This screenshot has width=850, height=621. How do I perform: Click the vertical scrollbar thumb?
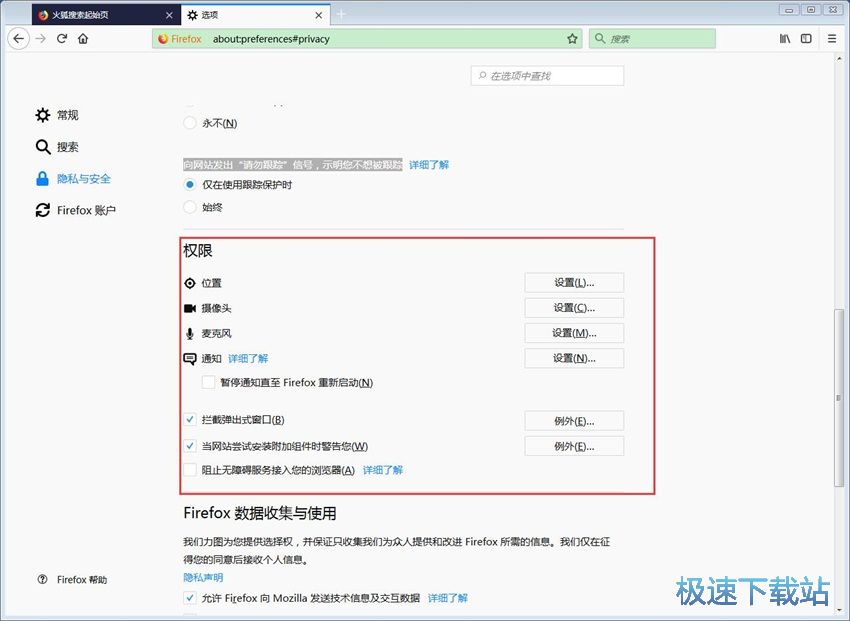(839, 397)
